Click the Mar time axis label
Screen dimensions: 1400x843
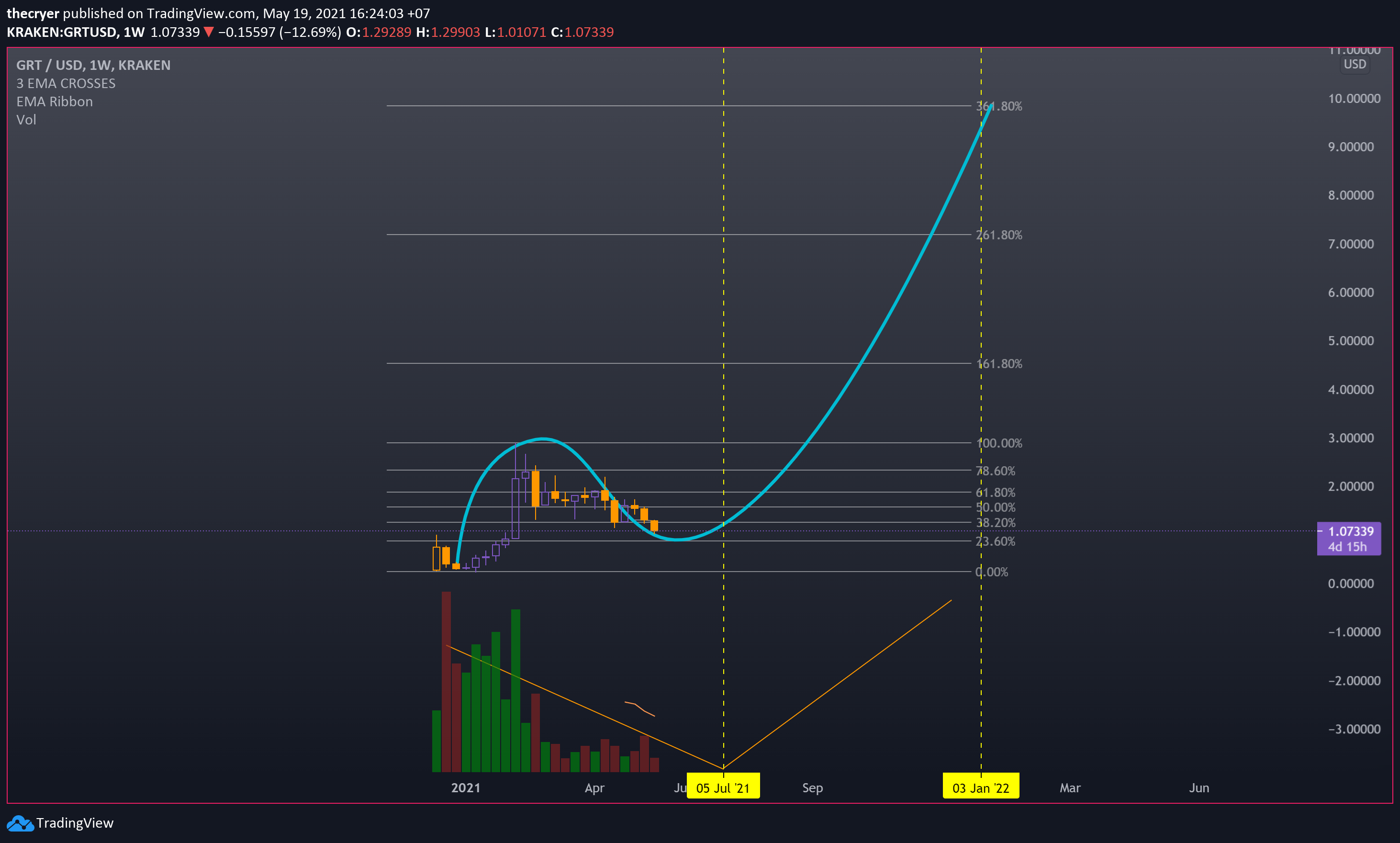pyautogui.click(x=1070, y=788)
